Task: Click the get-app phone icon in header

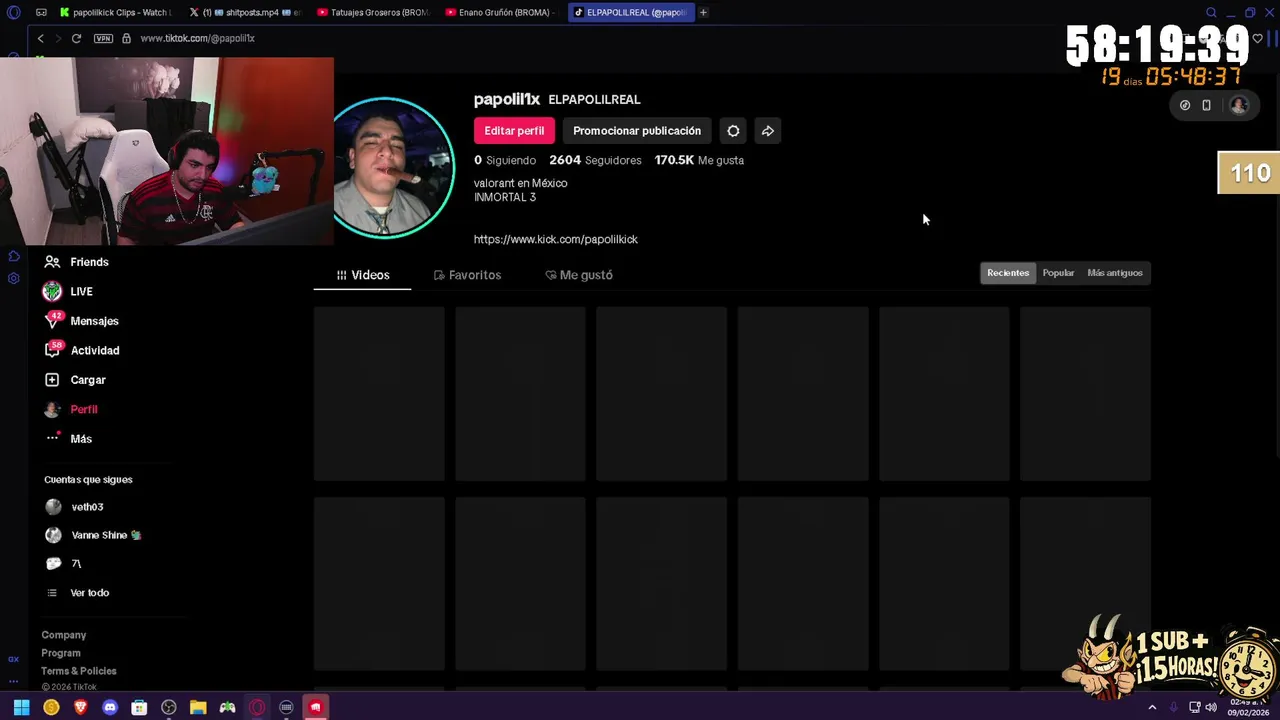Action: point(1206,105)
